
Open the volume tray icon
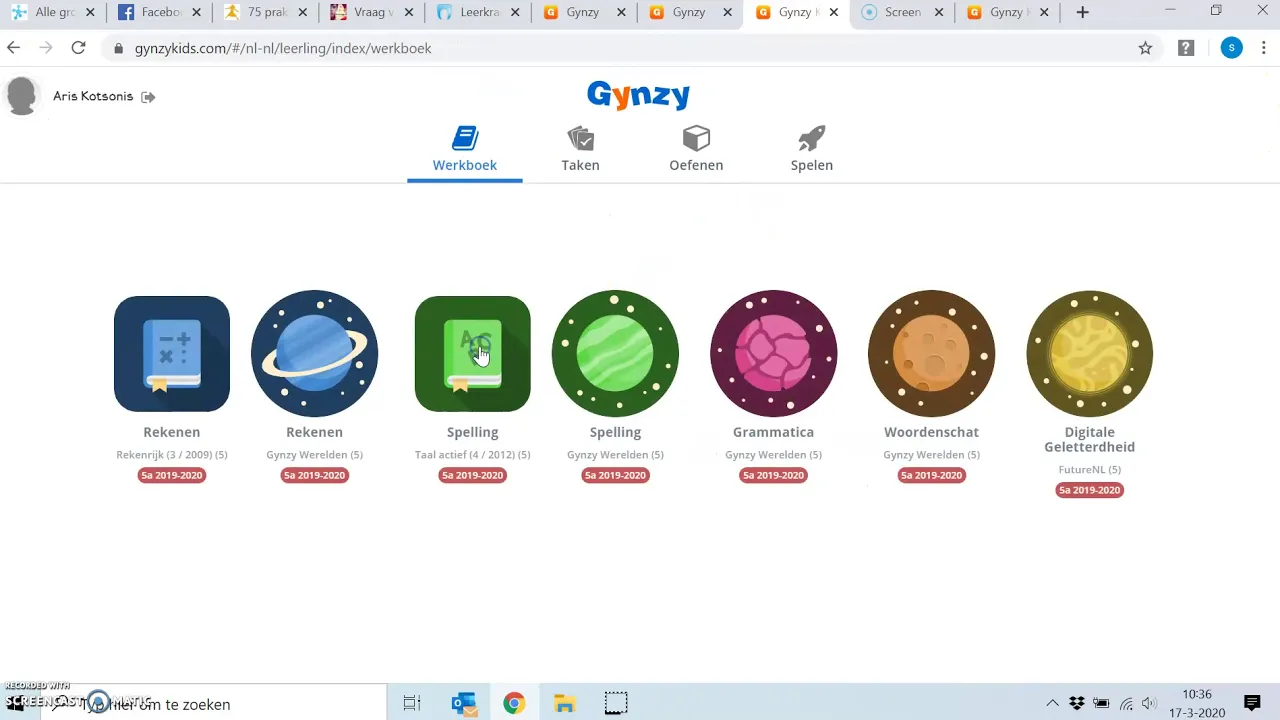click(1149, 704)
